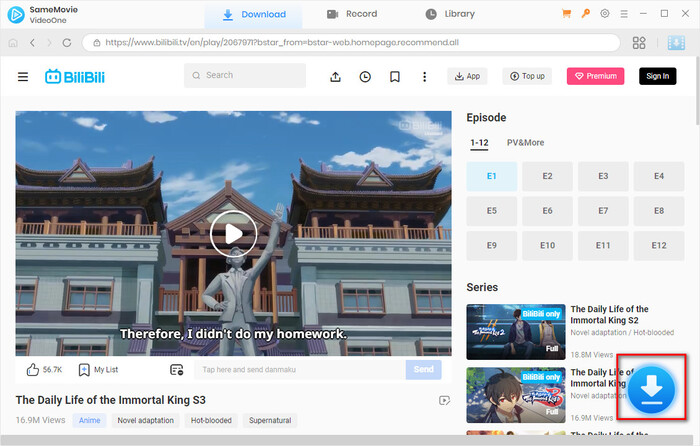Click the Anime tag
700x446 pixels.
tap(89, 421)
